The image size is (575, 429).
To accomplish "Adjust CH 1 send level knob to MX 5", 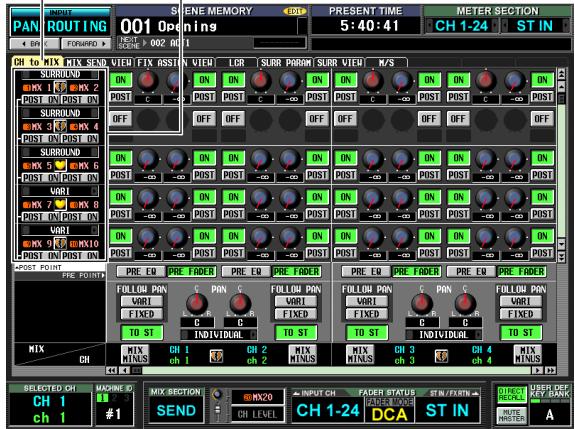I will (x=148, y=160).
